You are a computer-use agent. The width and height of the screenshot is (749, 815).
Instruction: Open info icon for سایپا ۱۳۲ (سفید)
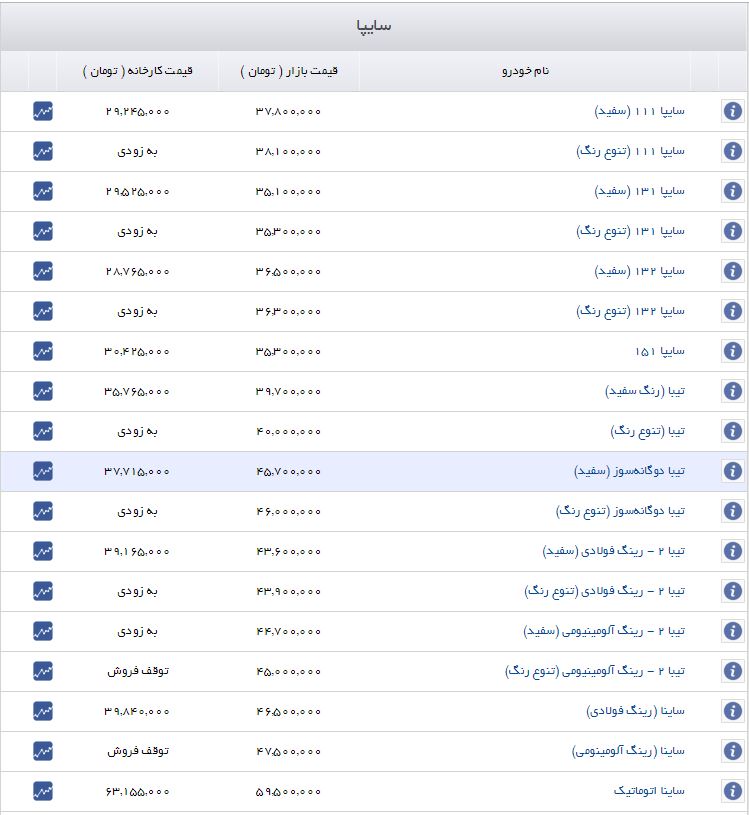pyautogui.click(x=732, y=271)
